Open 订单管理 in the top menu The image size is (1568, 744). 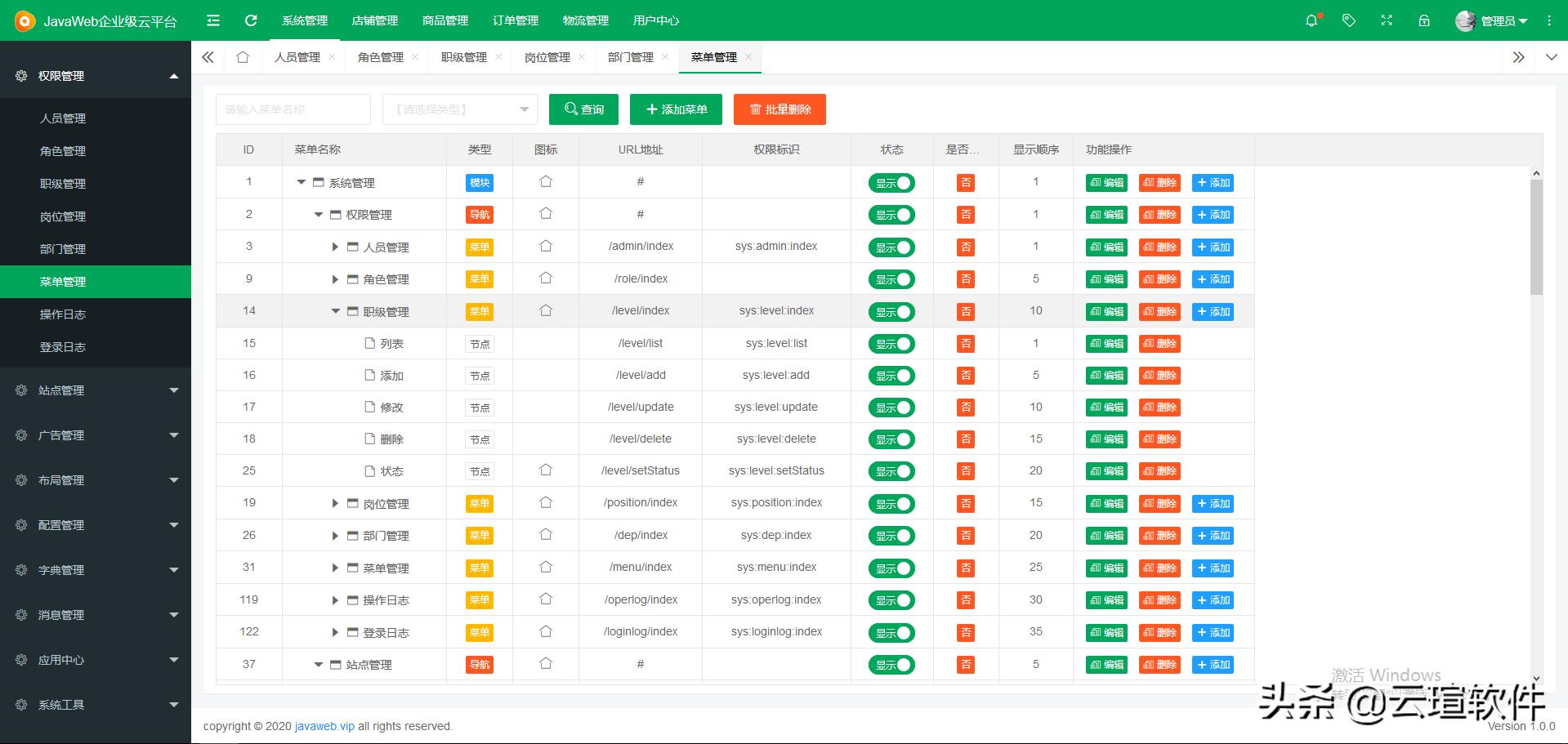click(516, 20)
